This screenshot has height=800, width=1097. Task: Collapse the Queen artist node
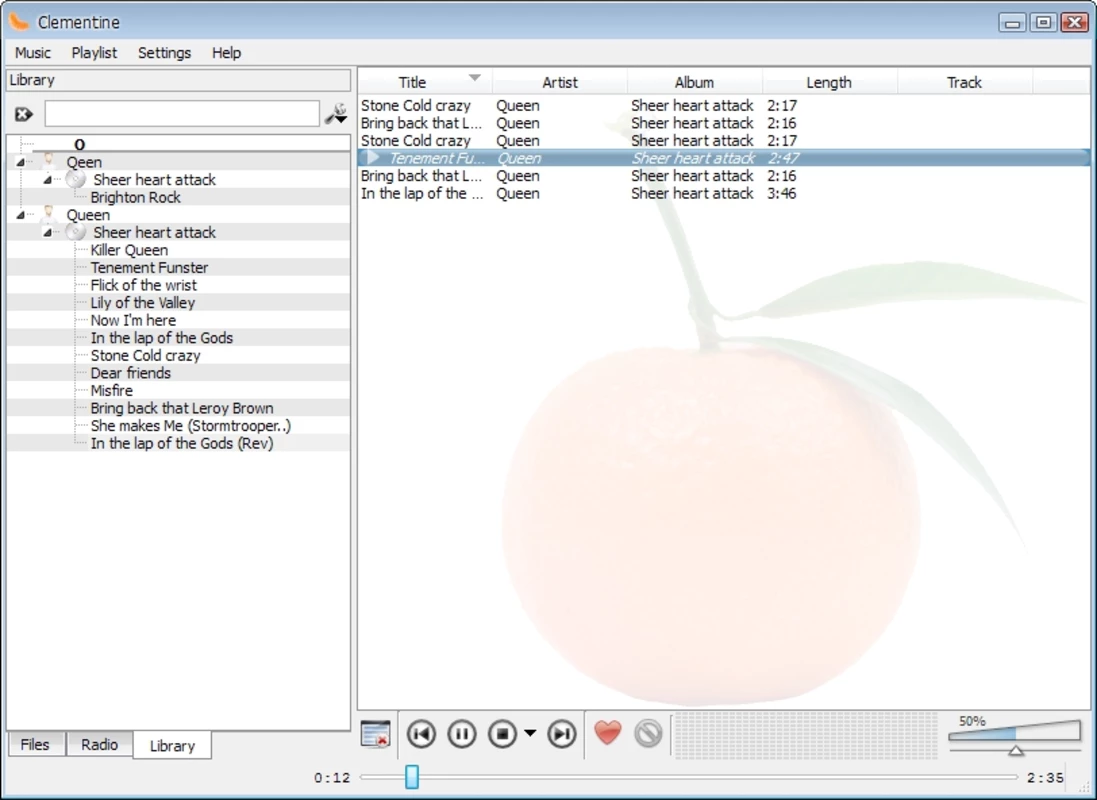20,215
